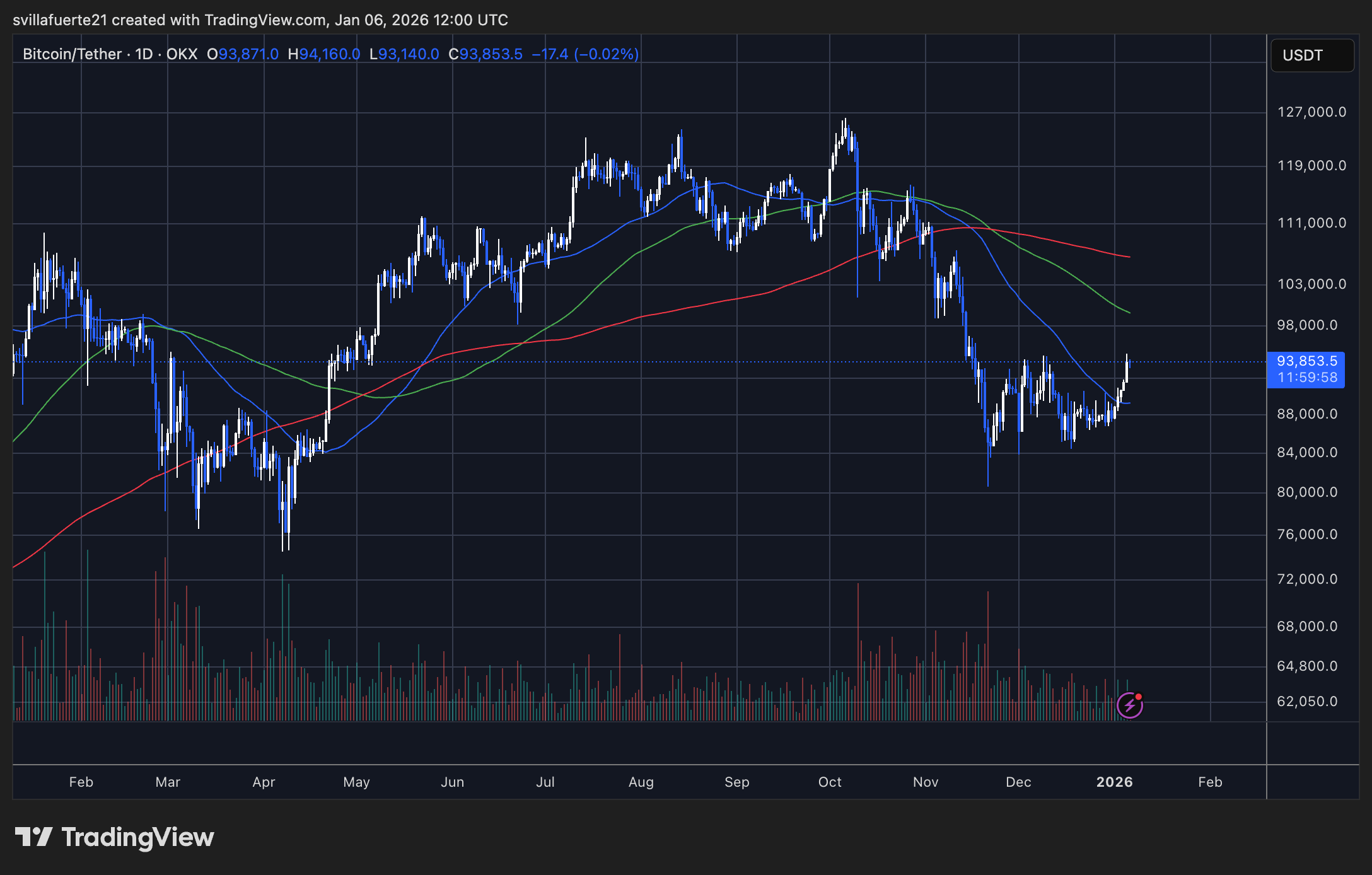The image size is (1372, 875).
Task: Click the bar countdown timer 11:59:58
Action: click(1306, 378)
